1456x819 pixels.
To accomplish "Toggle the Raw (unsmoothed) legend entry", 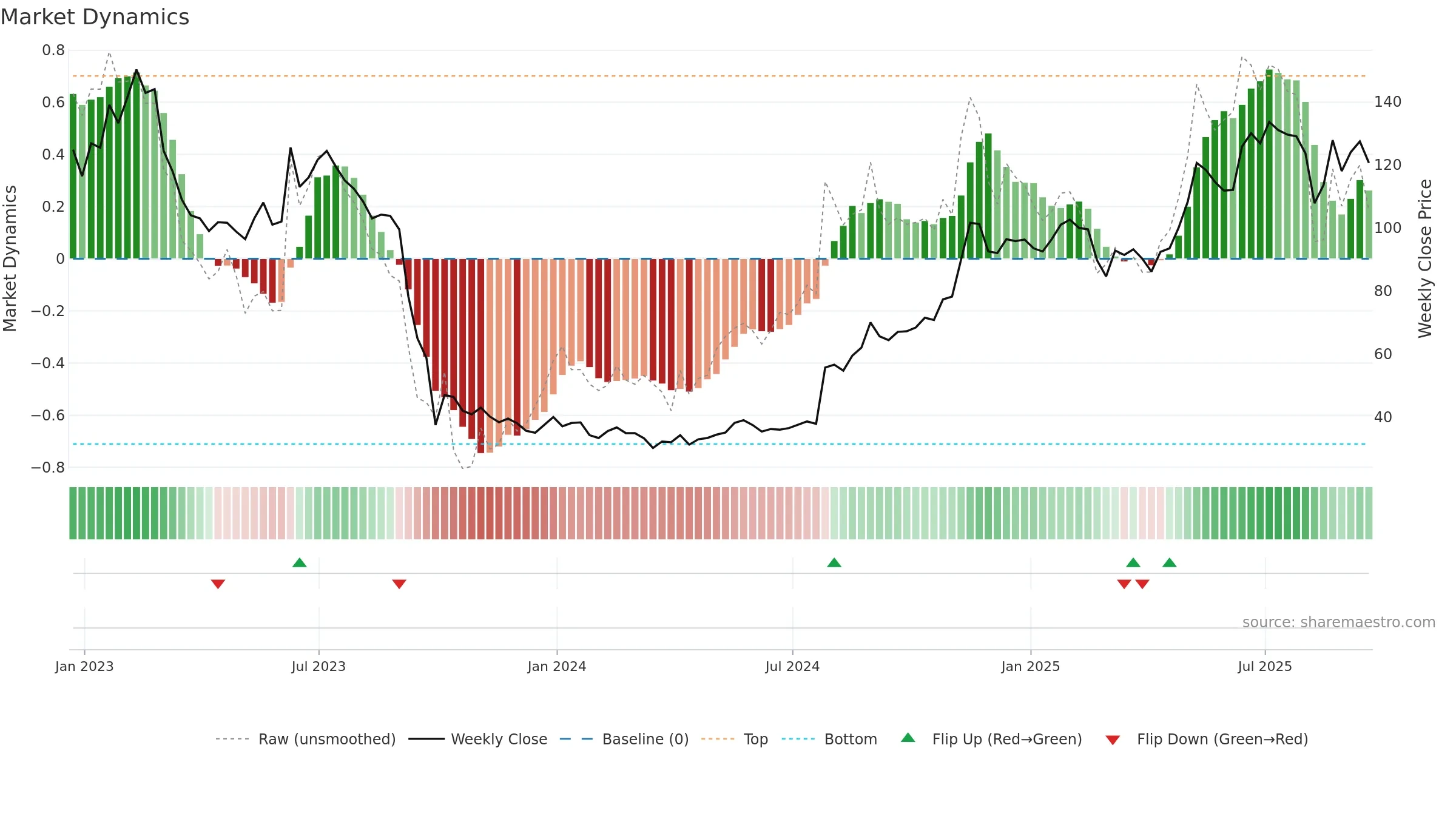I will [x=306, y=739].
